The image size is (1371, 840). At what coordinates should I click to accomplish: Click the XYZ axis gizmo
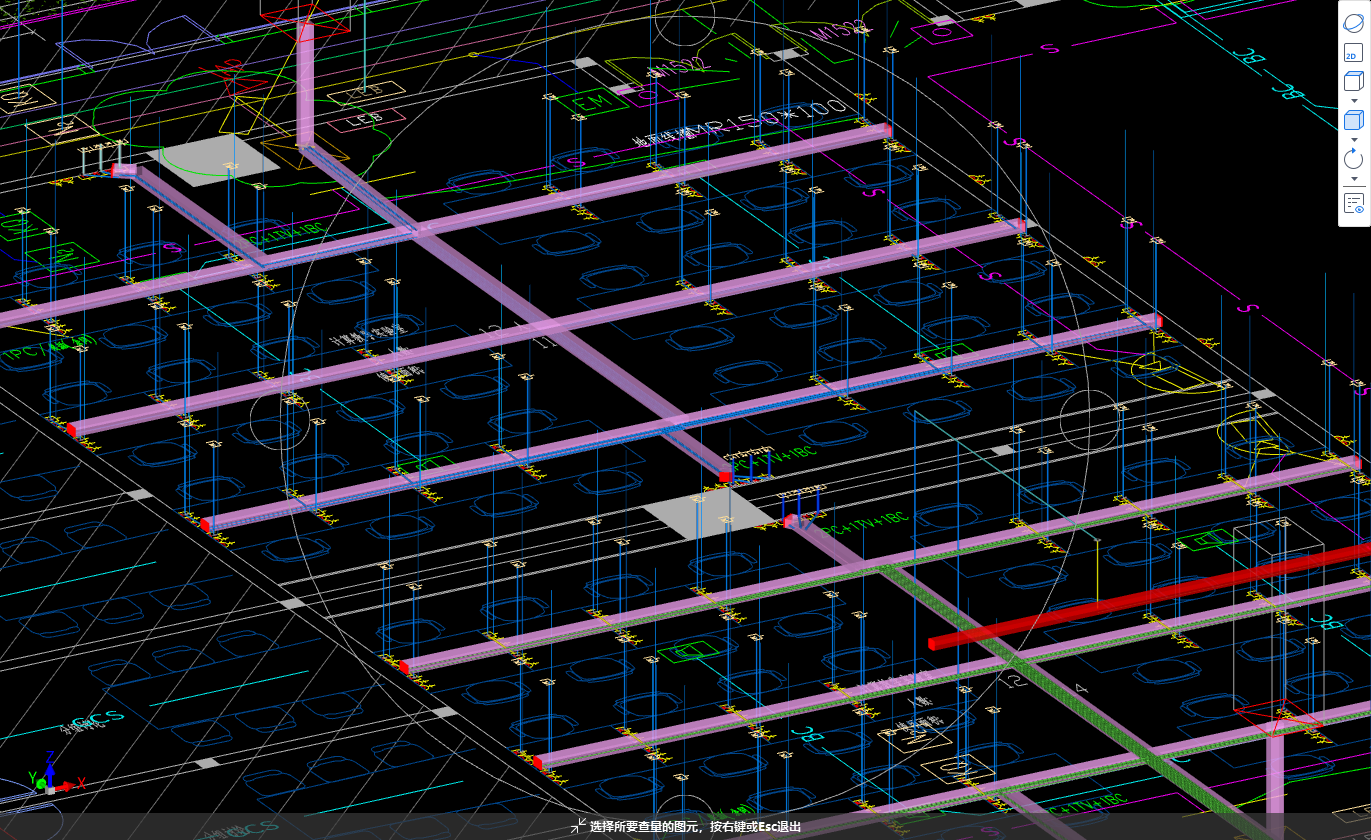50,777
